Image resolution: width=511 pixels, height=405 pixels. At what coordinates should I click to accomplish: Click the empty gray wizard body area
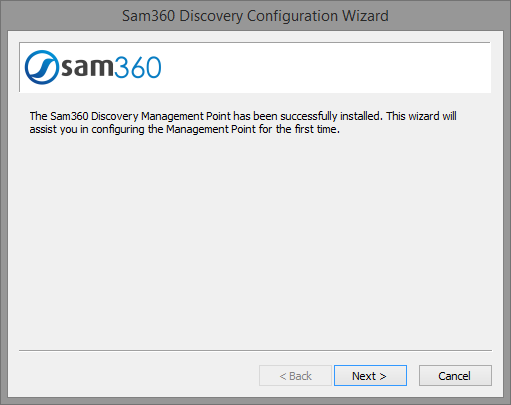[255, 240]
